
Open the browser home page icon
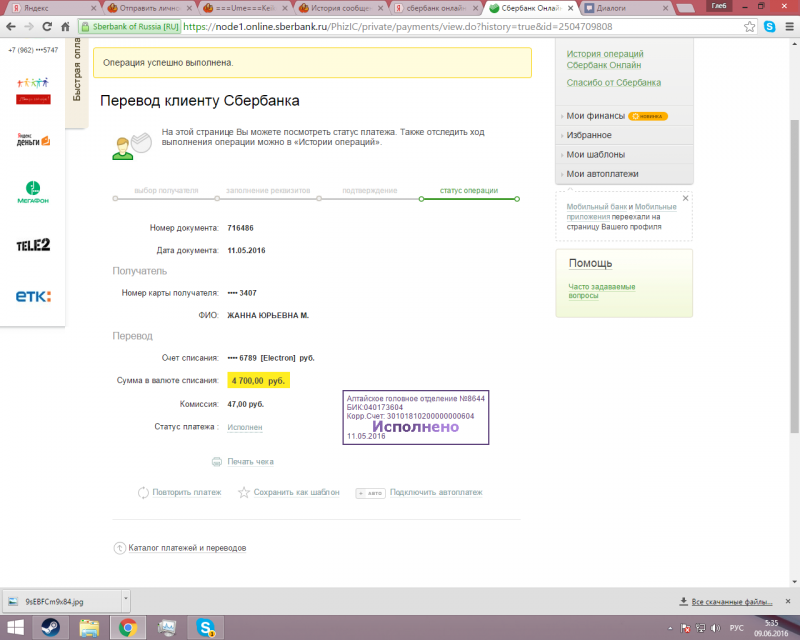tap(65, 27)
